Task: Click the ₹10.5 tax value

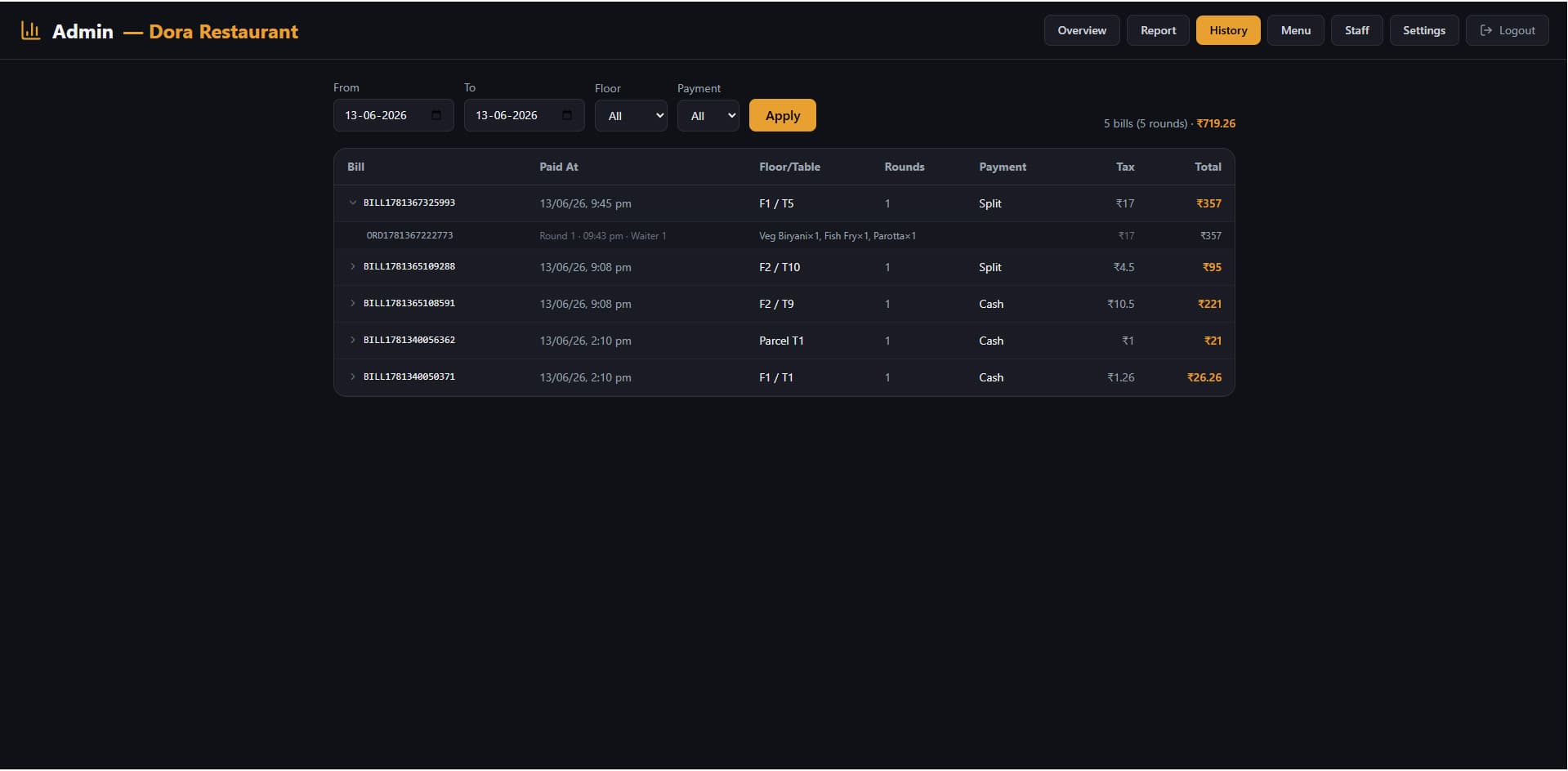Action: click(1120, 304)
